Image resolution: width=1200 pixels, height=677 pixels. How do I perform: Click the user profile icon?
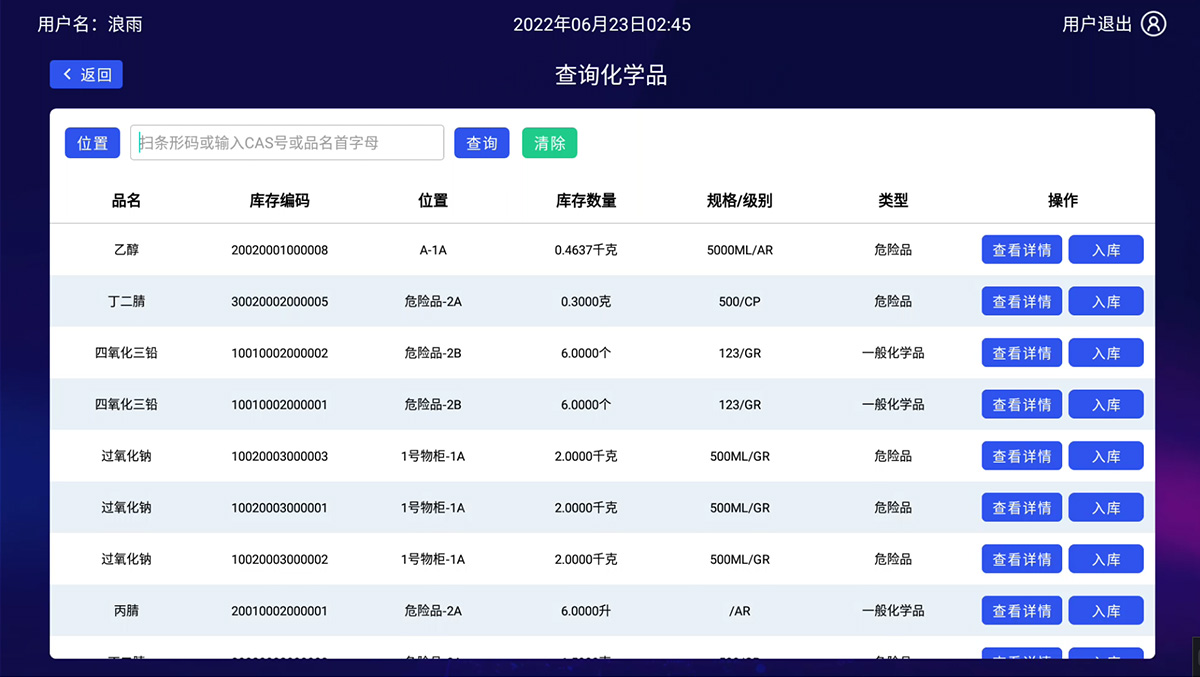[x=1153, y=24]
